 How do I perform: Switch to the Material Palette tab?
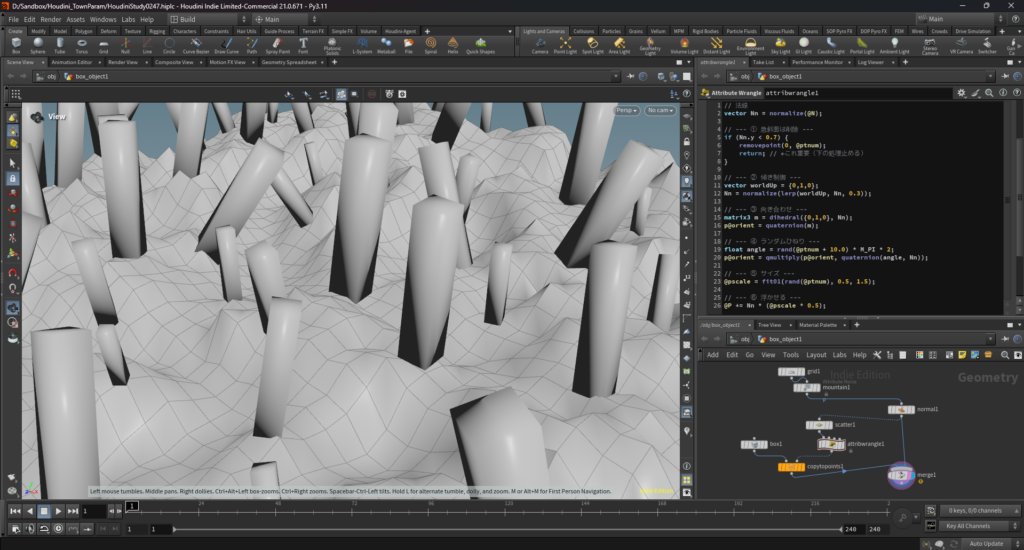coord(816,325)
